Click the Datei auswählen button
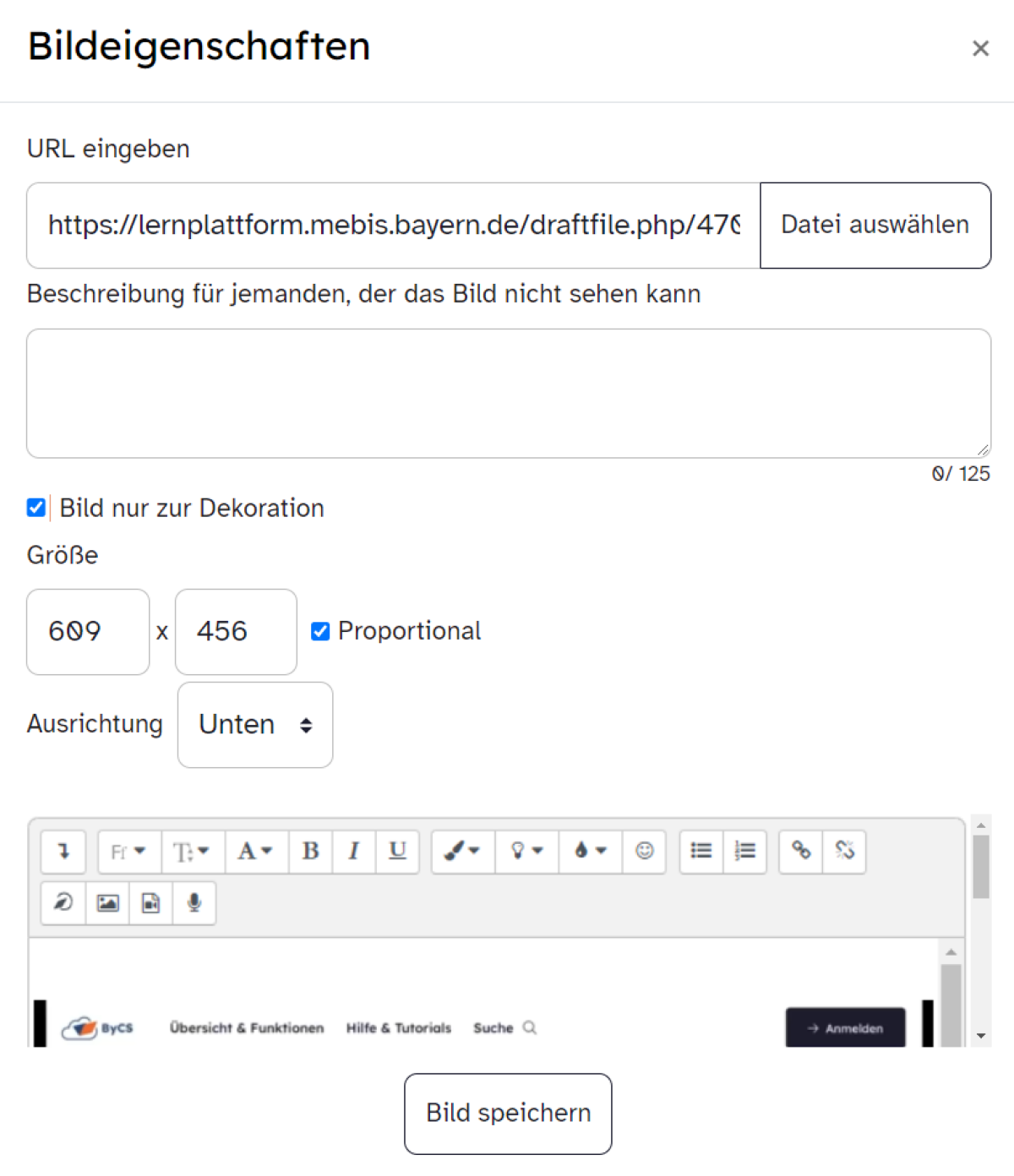1014x1176 pixels. (x=875, y=226)
